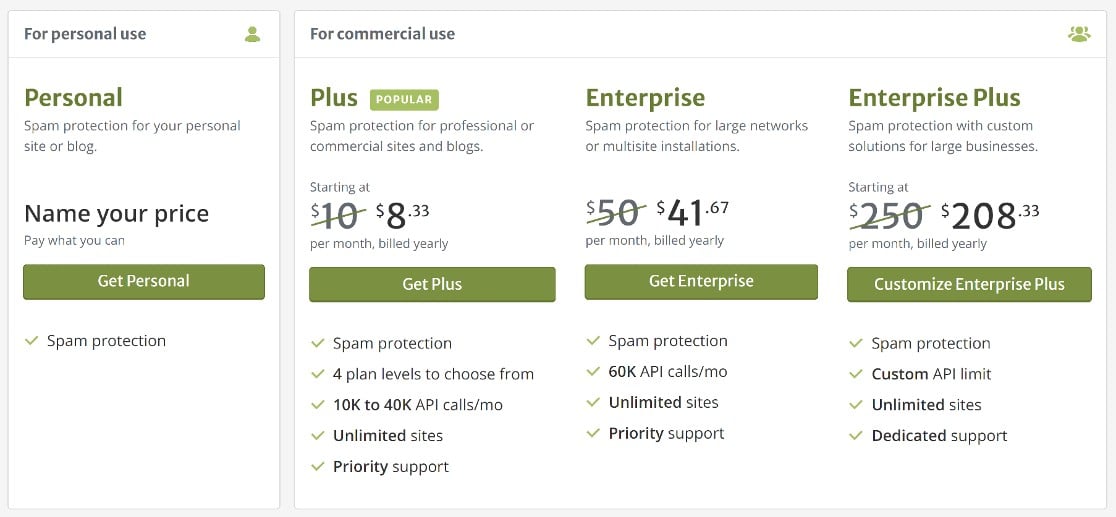Screen dimensions: 1116x517
Task: Click the checkmark next to 60K API calls/mo
Action: click(593, 372)
